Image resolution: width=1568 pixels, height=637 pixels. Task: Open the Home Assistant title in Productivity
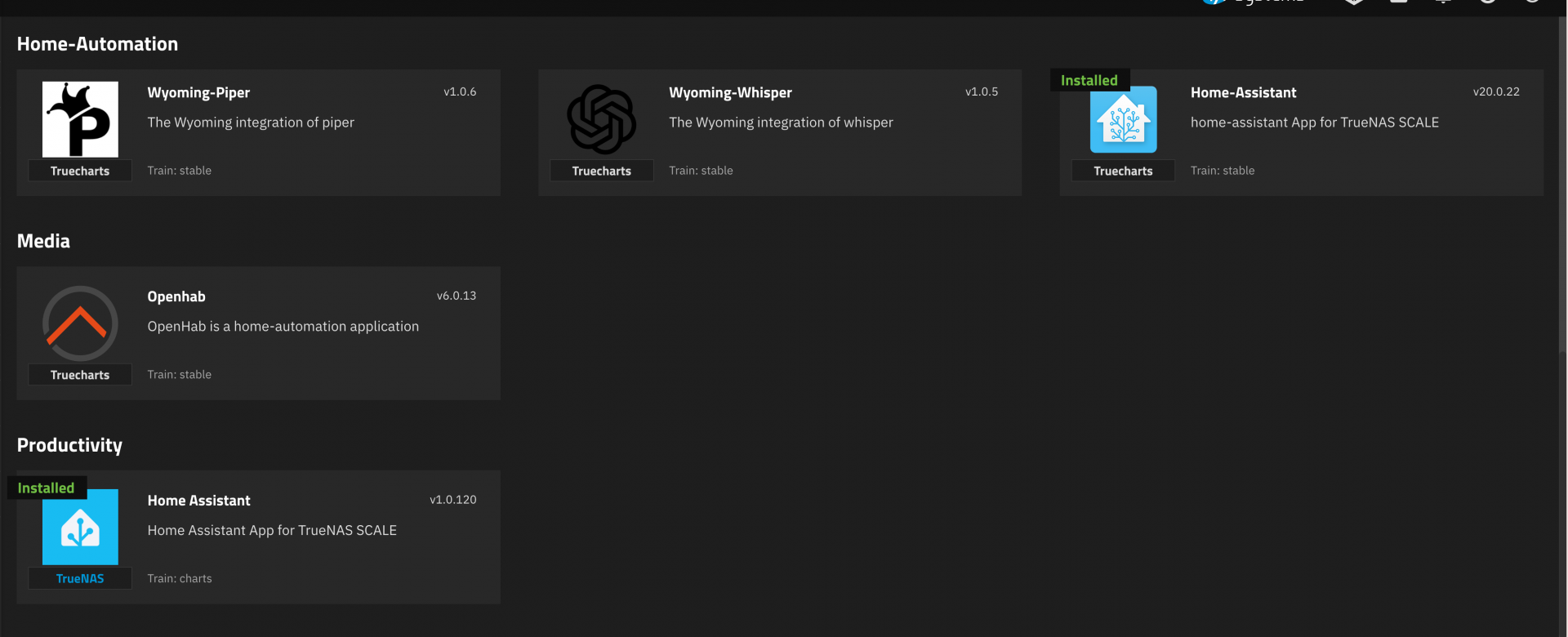point(198,501)
